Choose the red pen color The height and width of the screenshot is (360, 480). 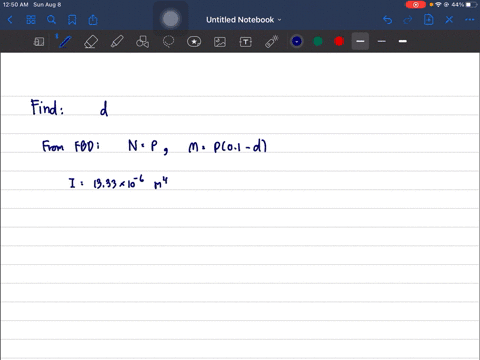[x=339, y=41]
